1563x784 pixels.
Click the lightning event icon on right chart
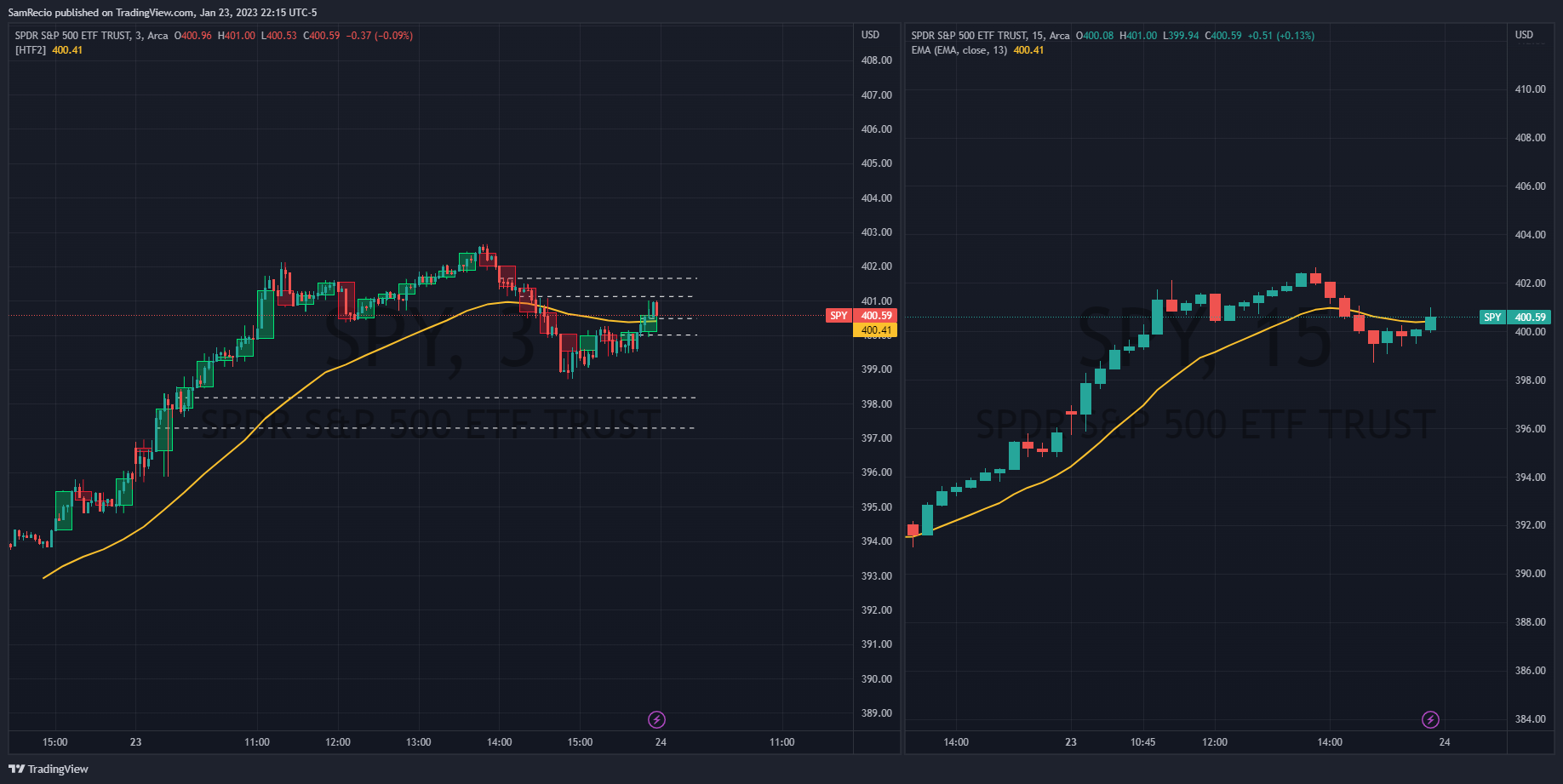[1430, 720]
